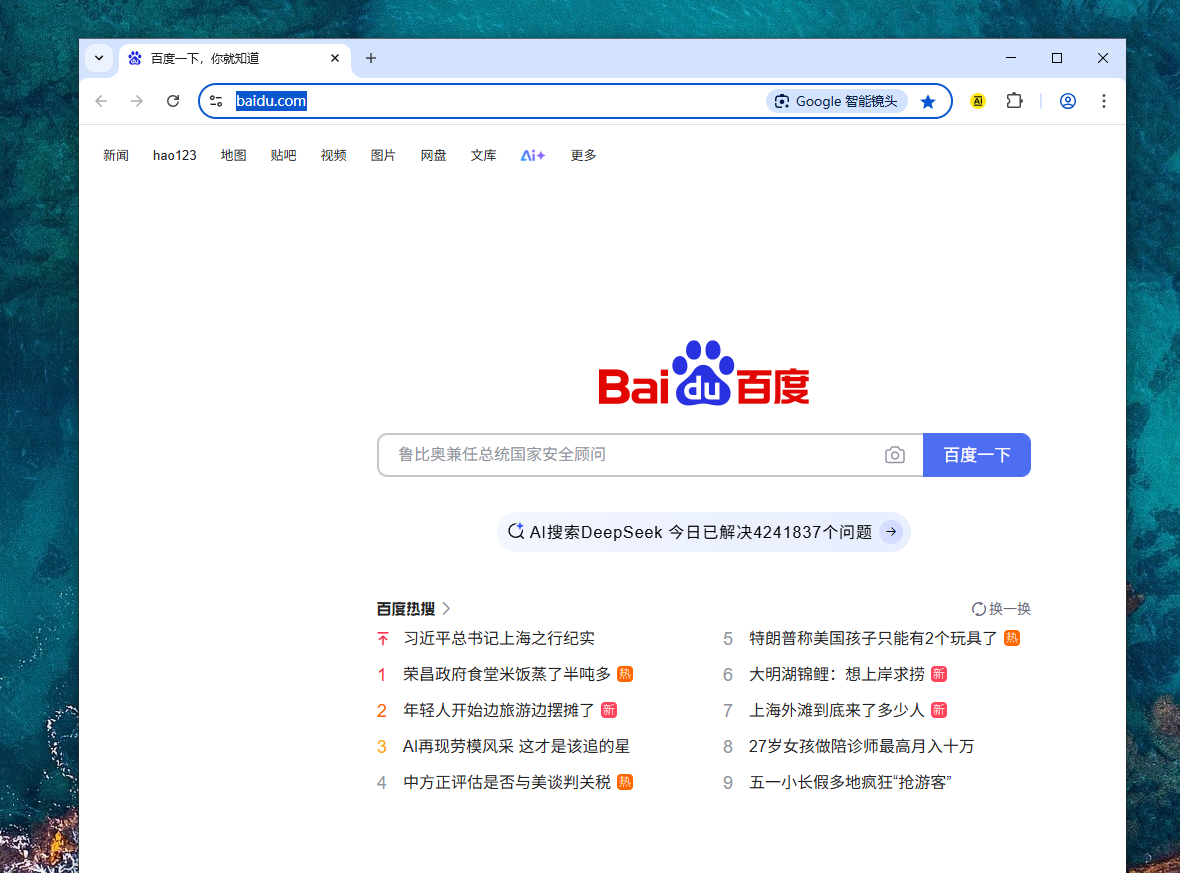Click the site information icon

[216, 101]
